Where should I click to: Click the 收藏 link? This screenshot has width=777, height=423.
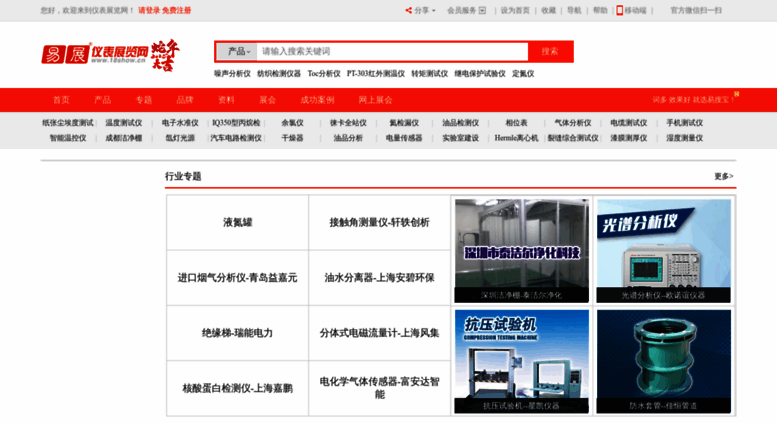pyautogui.click(x=548, y=10)
